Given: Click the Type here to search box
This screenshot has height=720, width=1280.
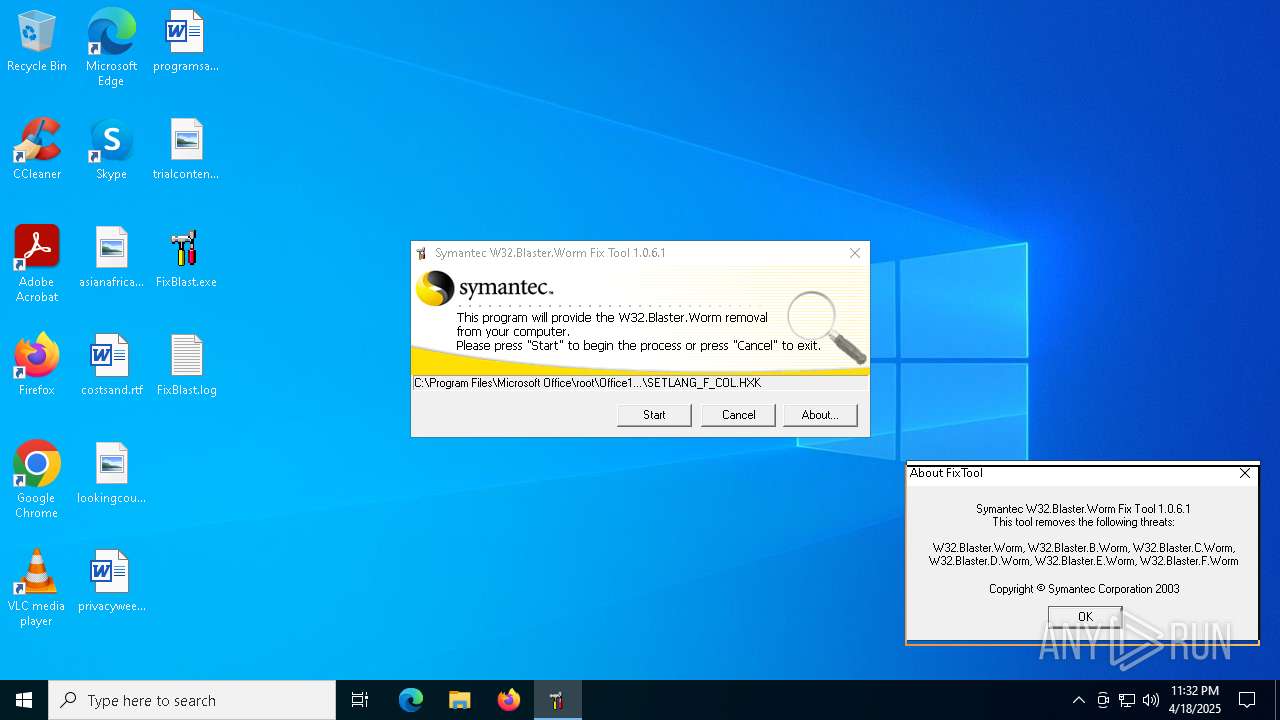Looking at the screenshot, I should (x=192, y=700).
